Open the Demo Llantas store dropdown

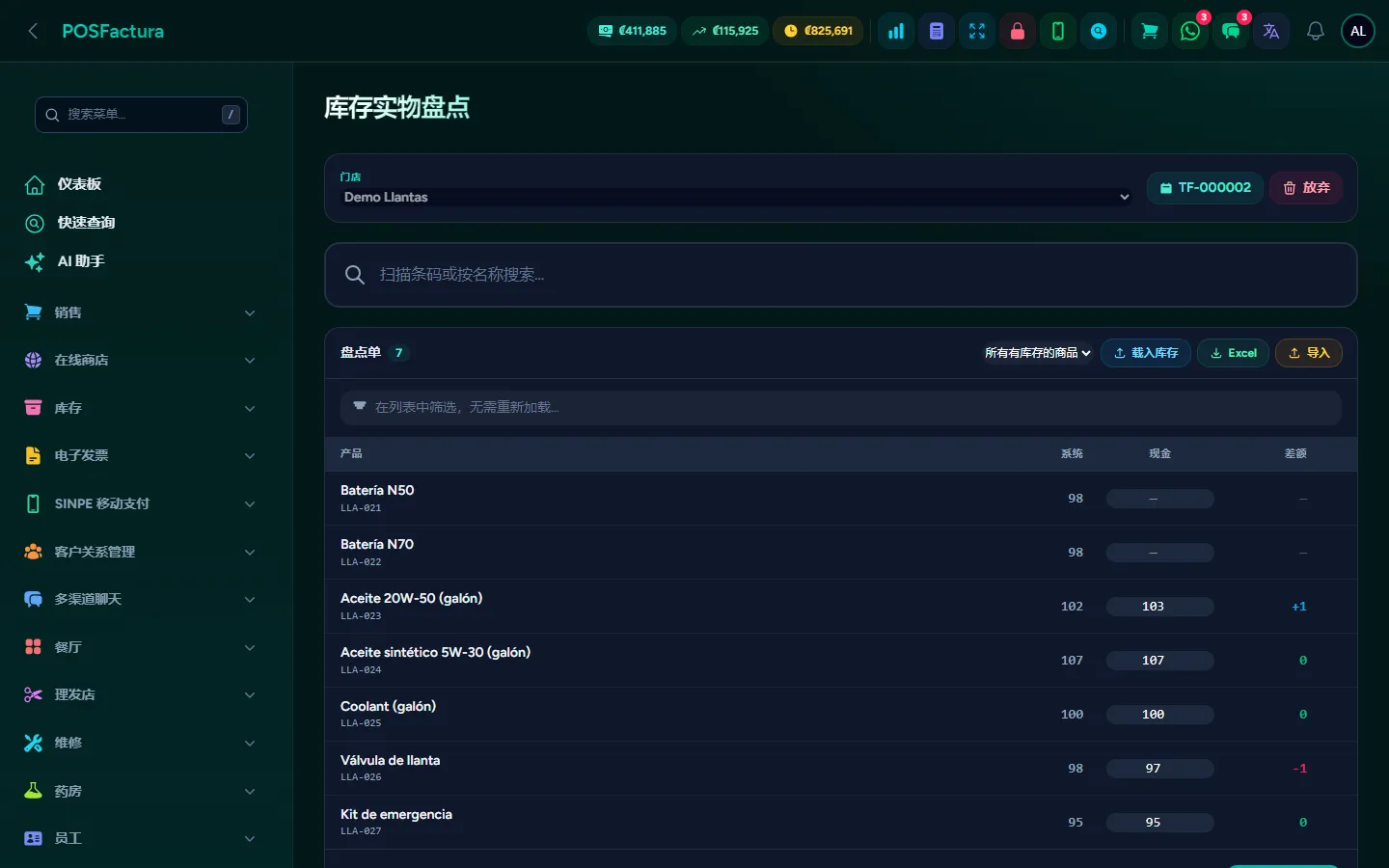pos(736,197)
